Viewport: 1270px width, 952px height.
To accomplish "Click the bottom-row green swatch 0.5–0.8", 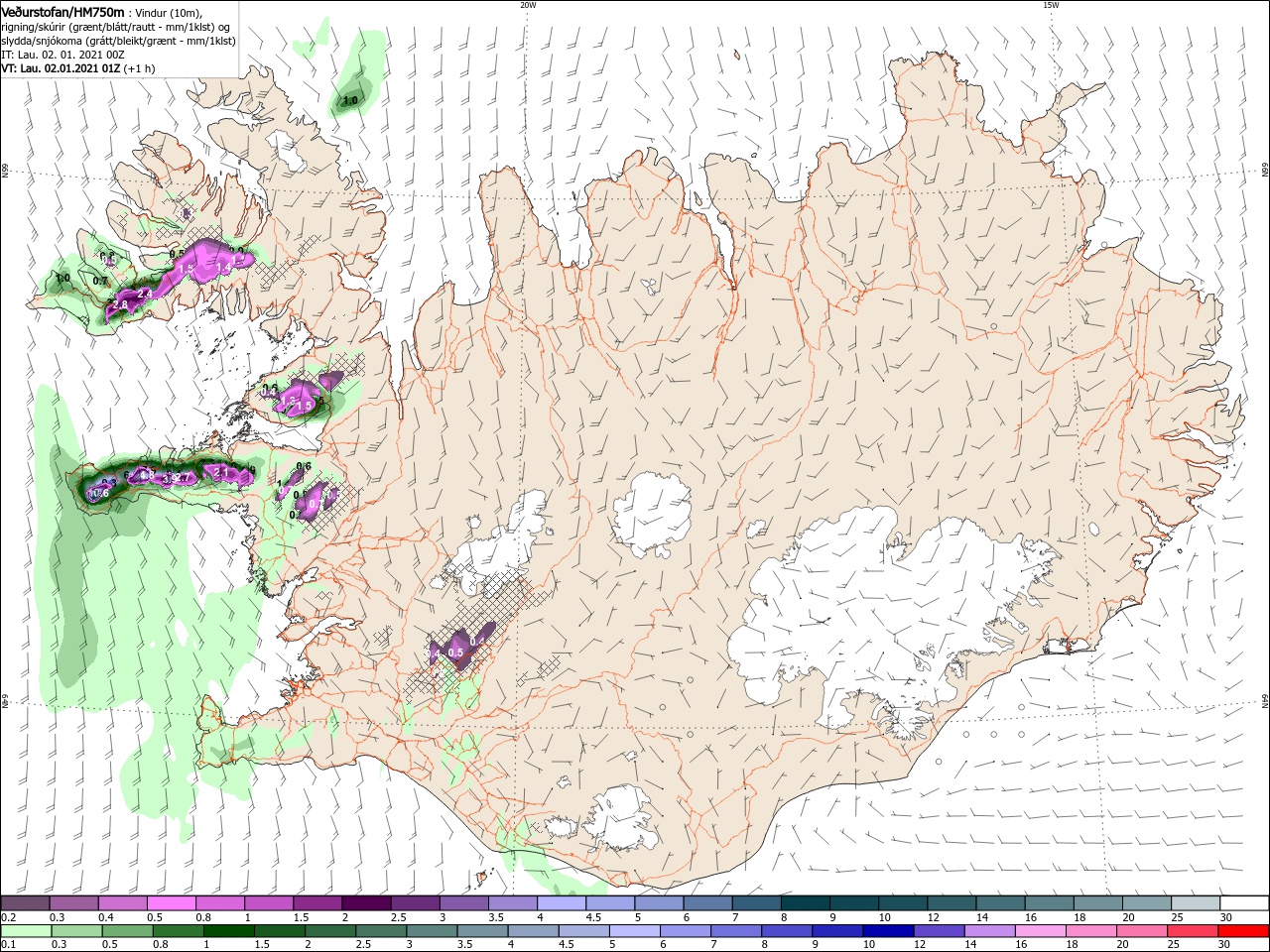I will tap(127, 931).
